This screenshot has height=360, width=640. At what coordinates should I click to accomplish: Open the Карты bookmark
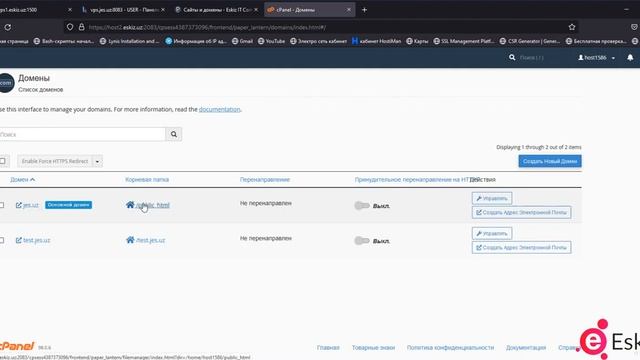click(417, 41)
